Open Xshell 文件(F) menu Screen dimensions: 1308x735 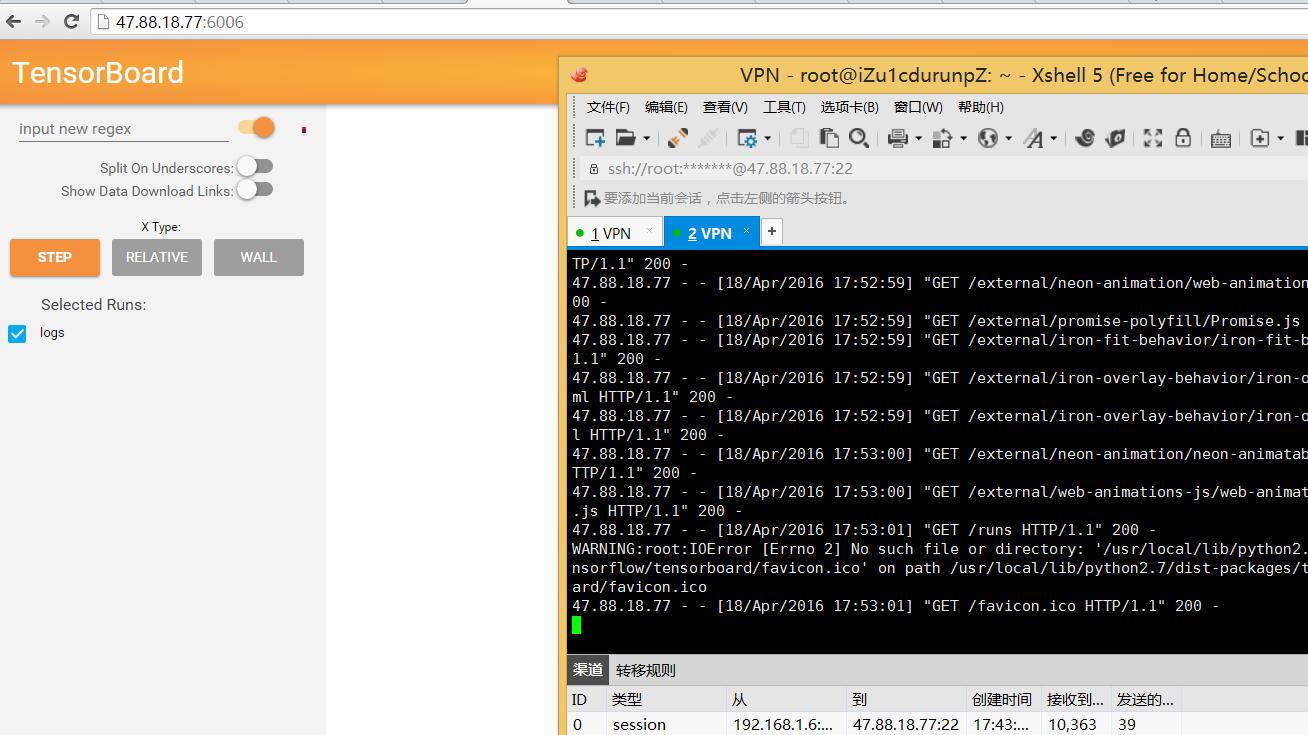pyautogui.click(x=608, y=107)
